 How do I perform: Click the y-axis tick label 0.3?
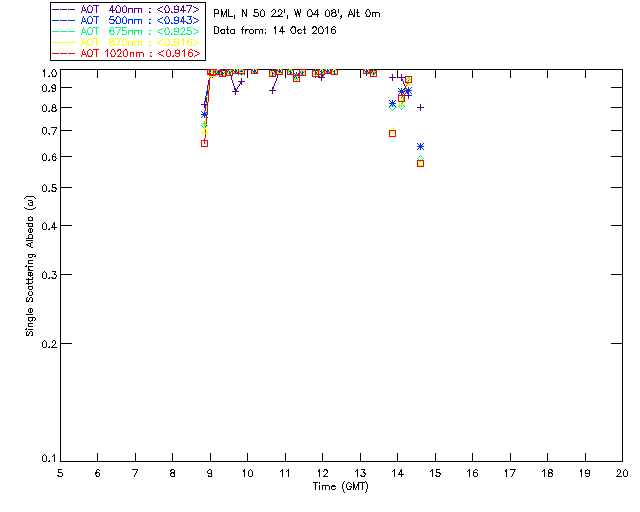pos(49,275)
